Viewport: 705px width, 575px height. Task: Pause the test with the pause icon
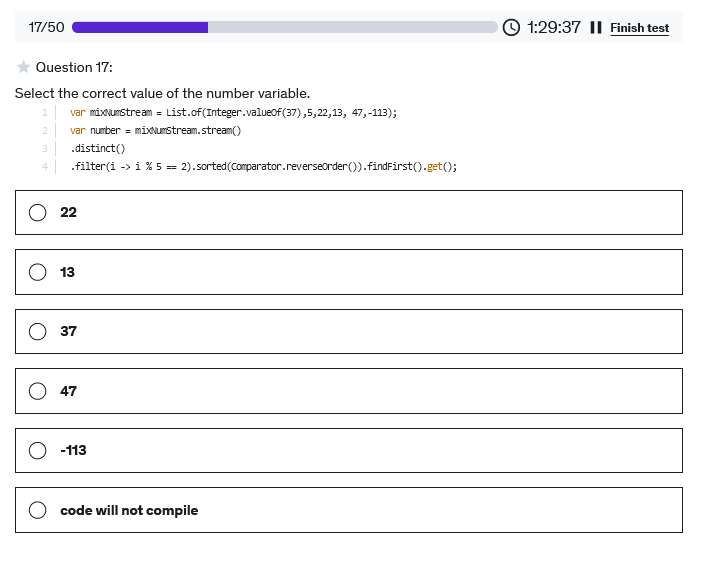596,27
